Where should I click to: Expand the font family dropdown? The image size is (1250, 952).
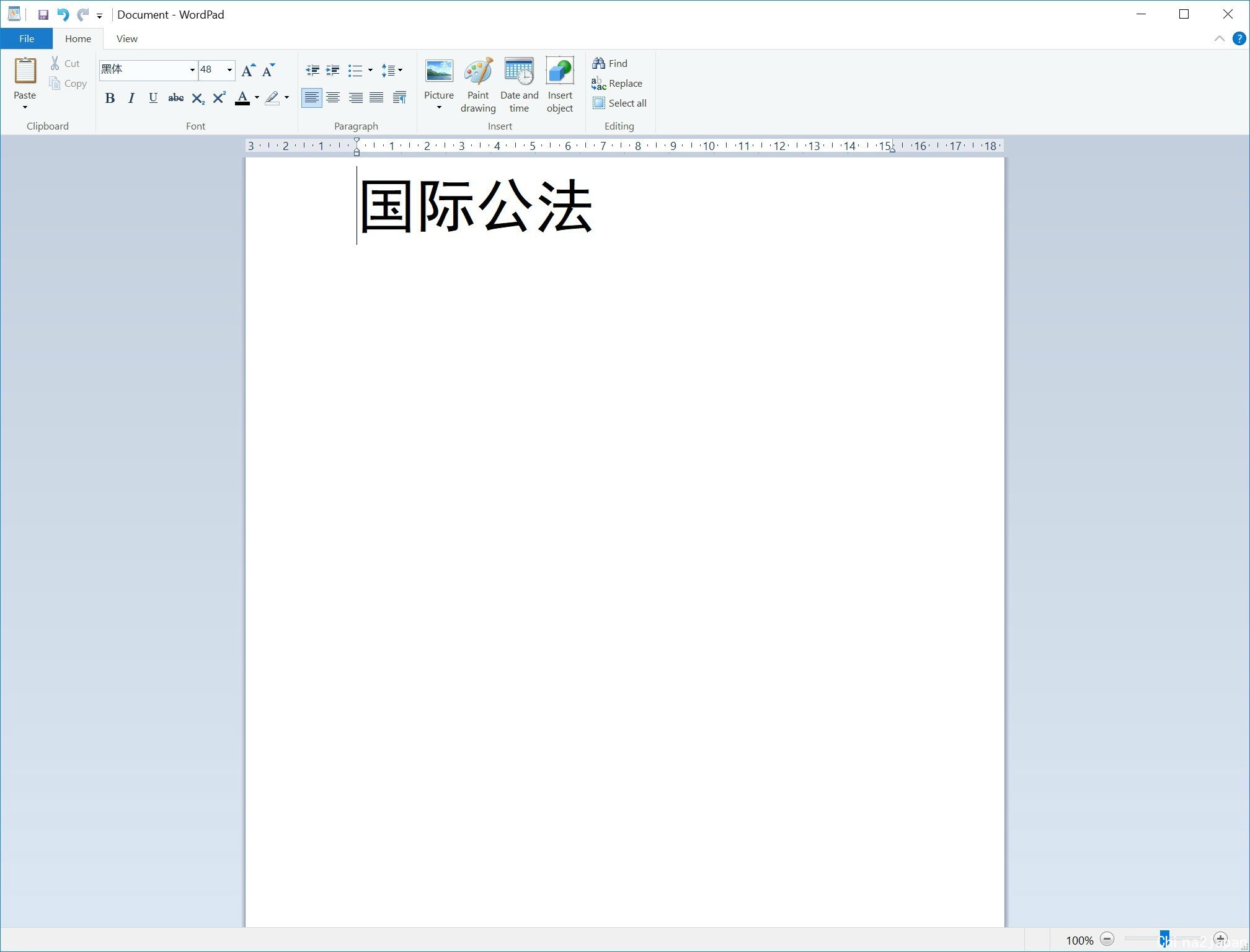pyautogui.click(x=192, y=70)
